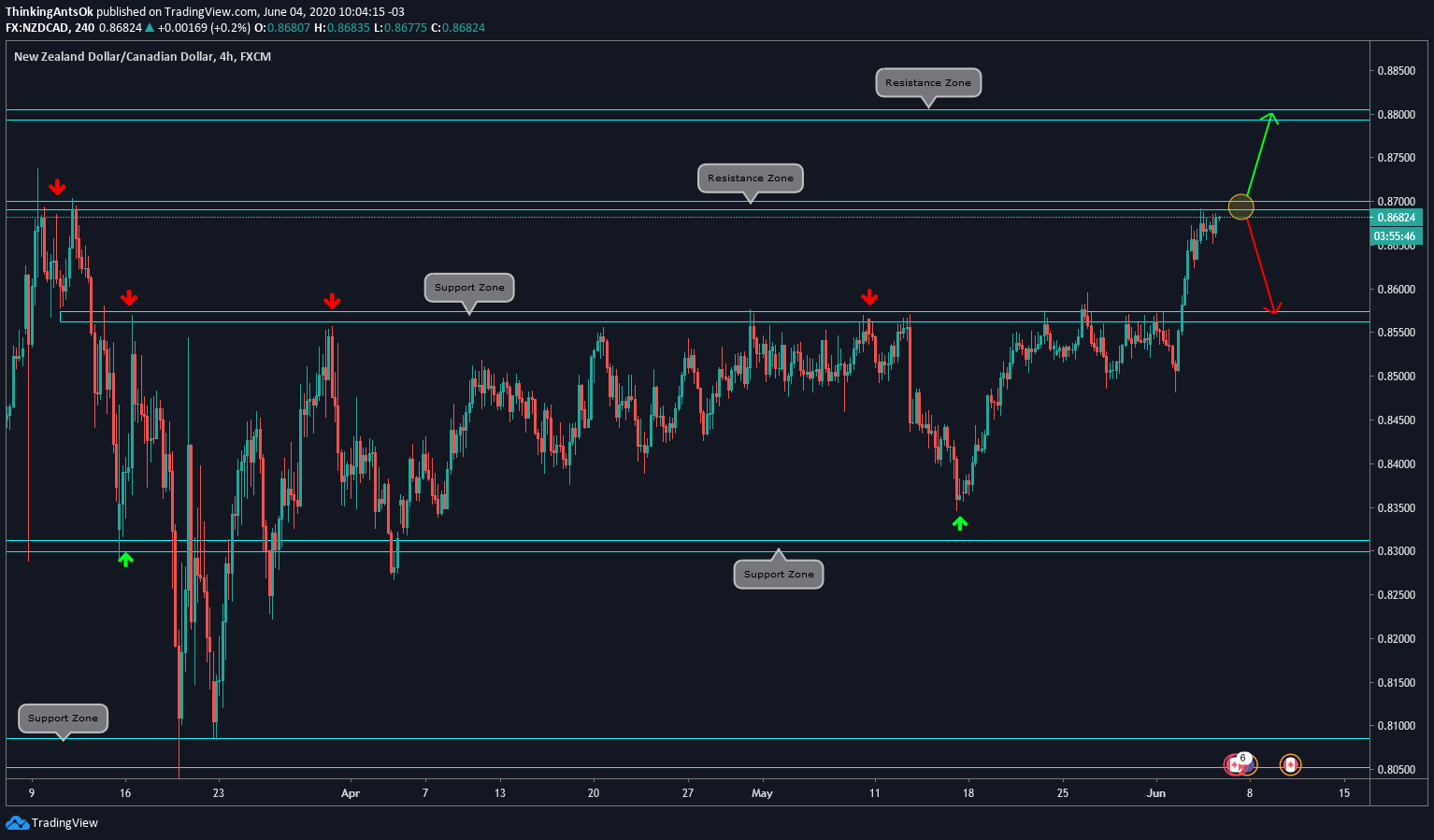Click the 0.84500 price axis label
This screenshot has width=1434, height=840.
pos(1396,420)
